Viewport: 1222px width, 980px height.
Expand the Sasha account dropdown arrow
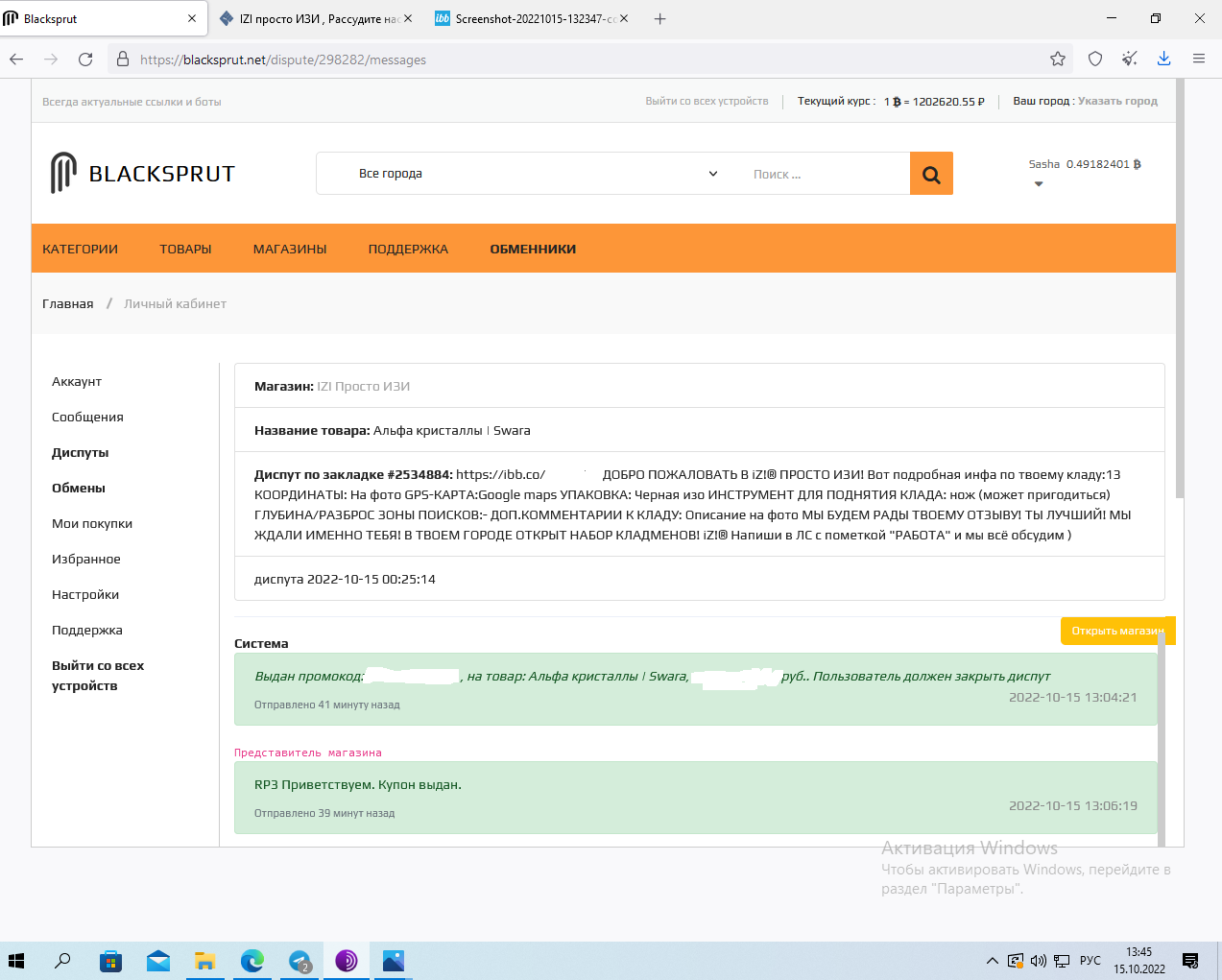[x=1039, y=184]
